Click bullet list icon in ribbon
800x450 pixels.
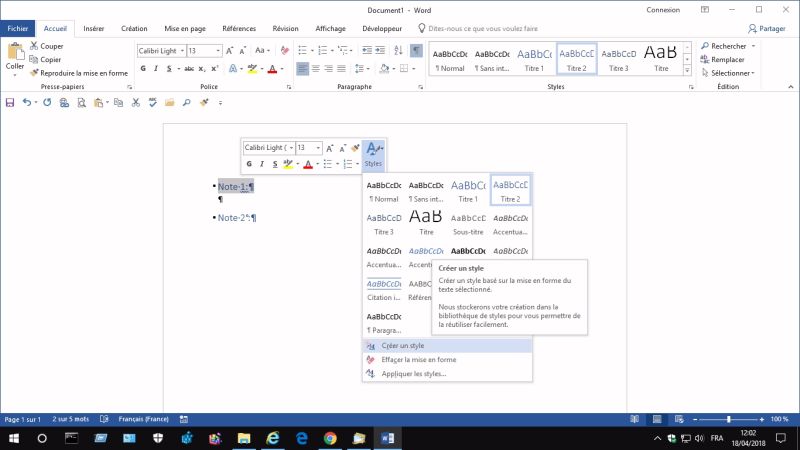click(x=303, y=51)
